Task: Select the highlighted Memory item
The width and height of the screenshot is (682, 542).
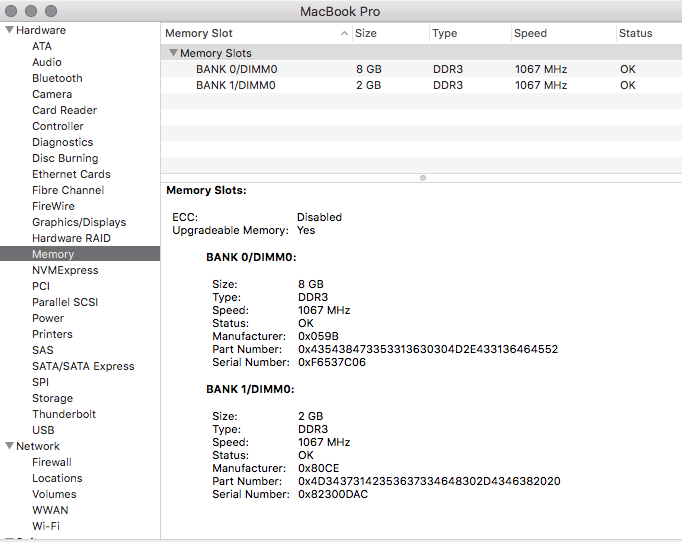Action: pyautogui.click(x=80, y=254)
